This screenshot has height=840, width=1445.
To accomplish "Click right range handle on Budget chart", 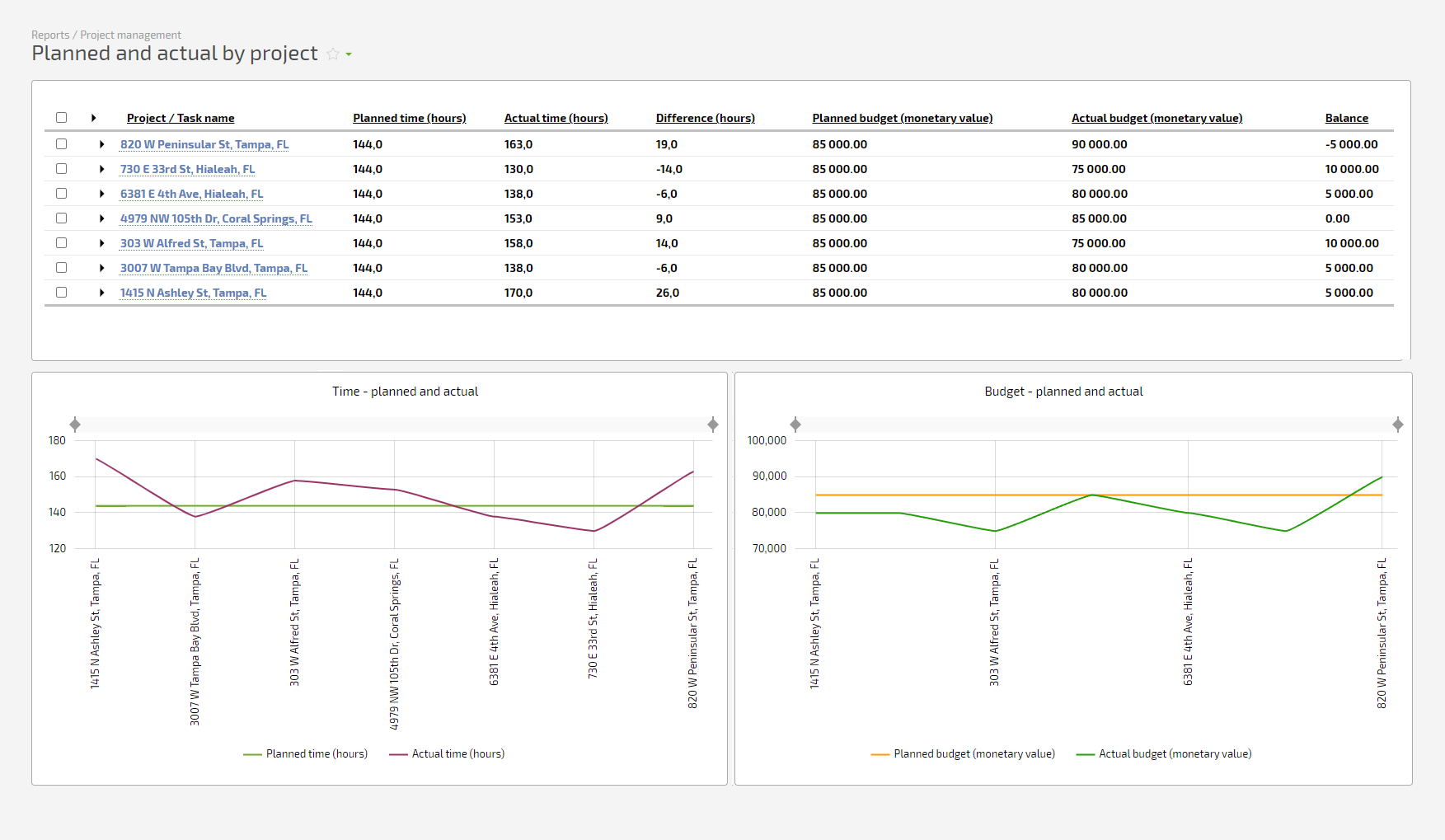I will tap(1398, 425).
